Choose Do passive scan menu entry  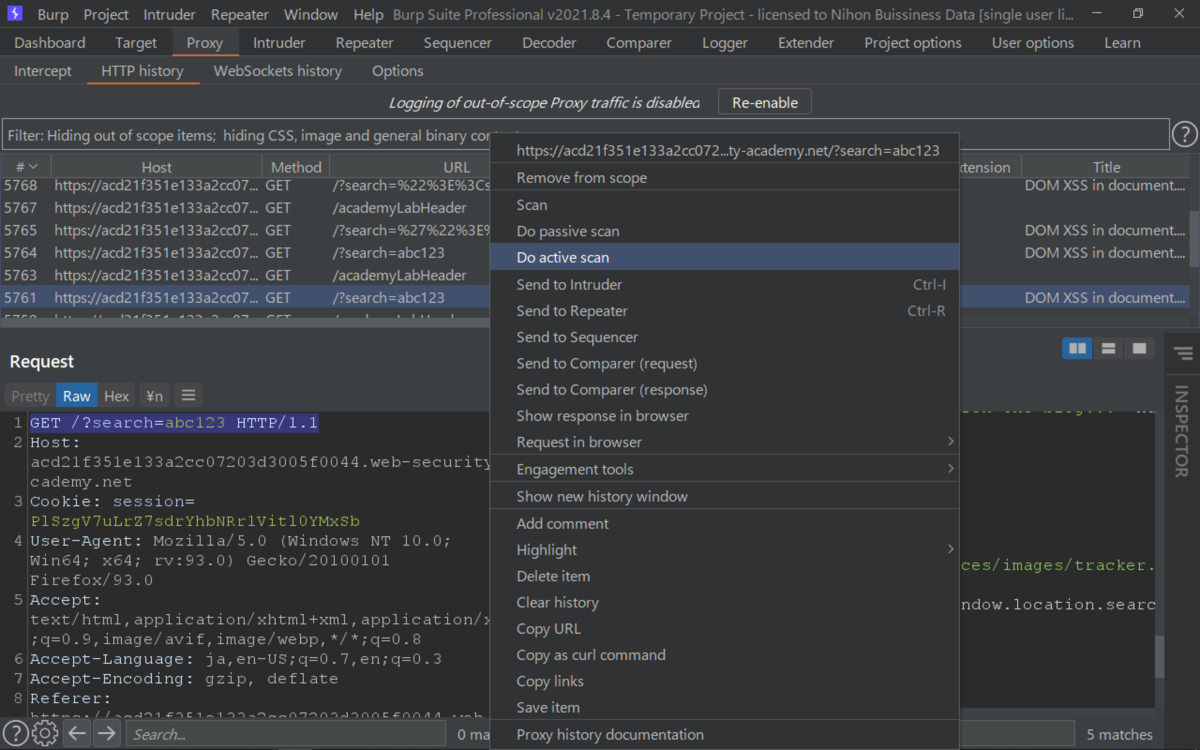pos(723,231)
